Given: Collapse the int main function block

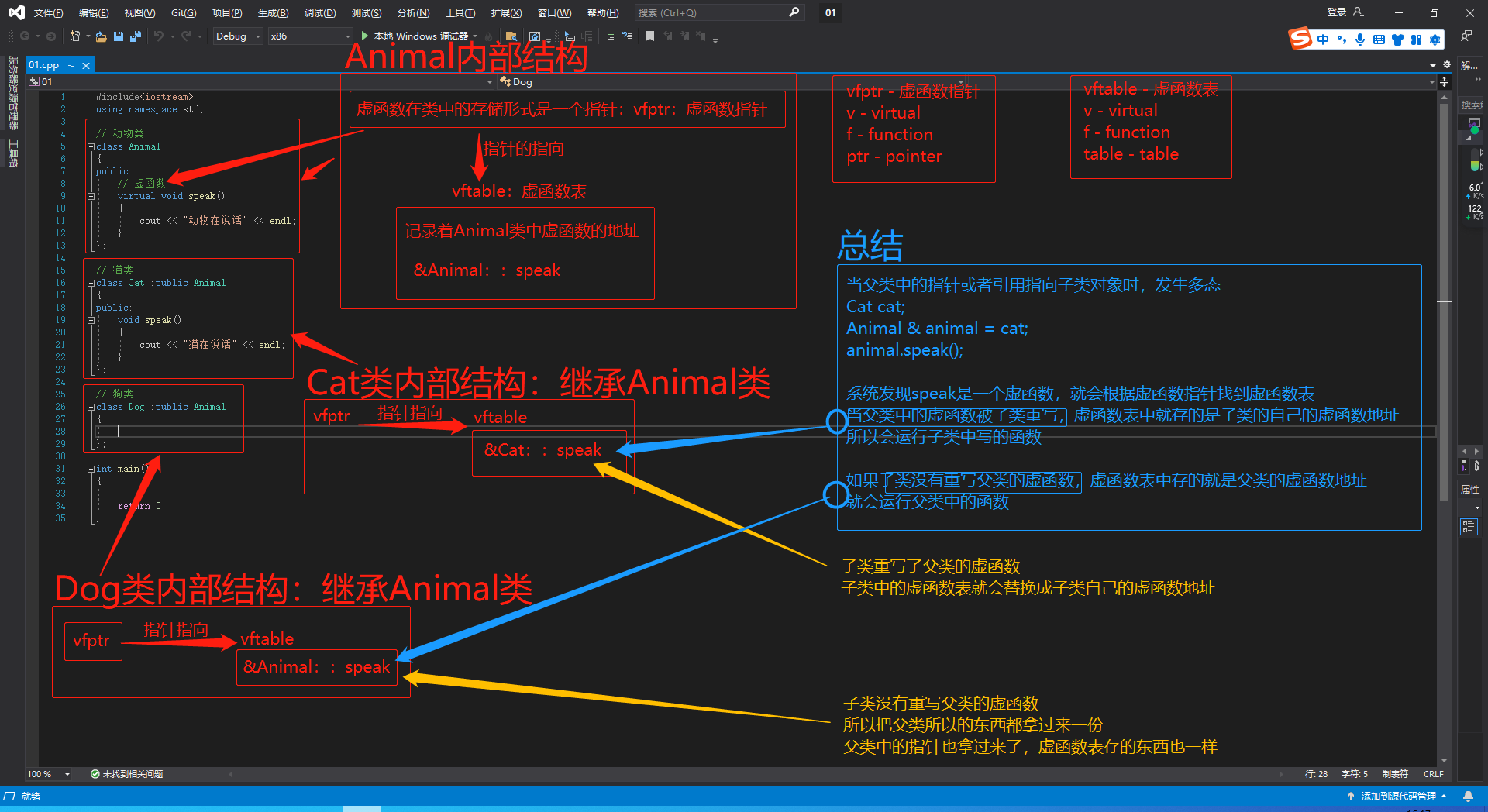Looking at the screenshot, I should coord(91,469).
